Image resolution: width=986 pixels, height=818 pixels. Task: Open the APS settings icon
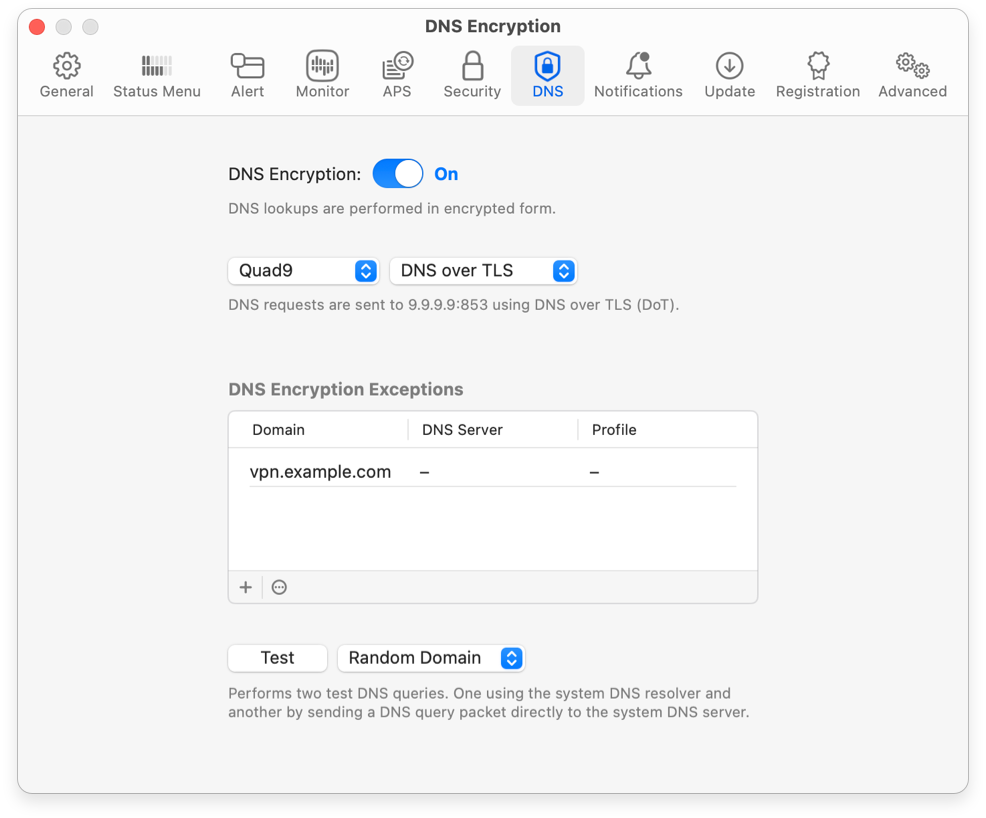coord(397,76)
